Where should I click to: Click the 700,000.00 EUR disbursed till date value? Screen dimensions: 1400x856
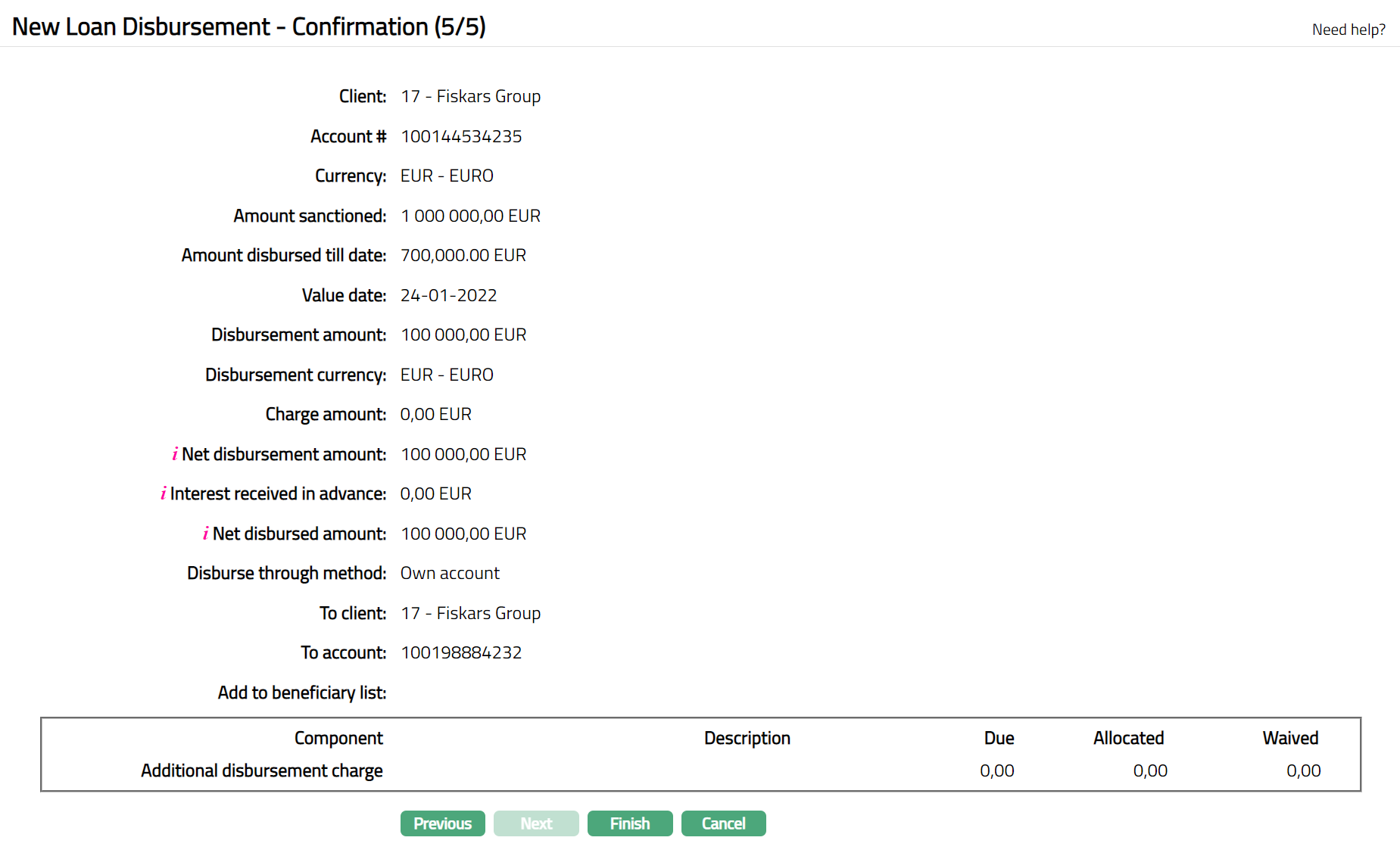tap(463, 255)
